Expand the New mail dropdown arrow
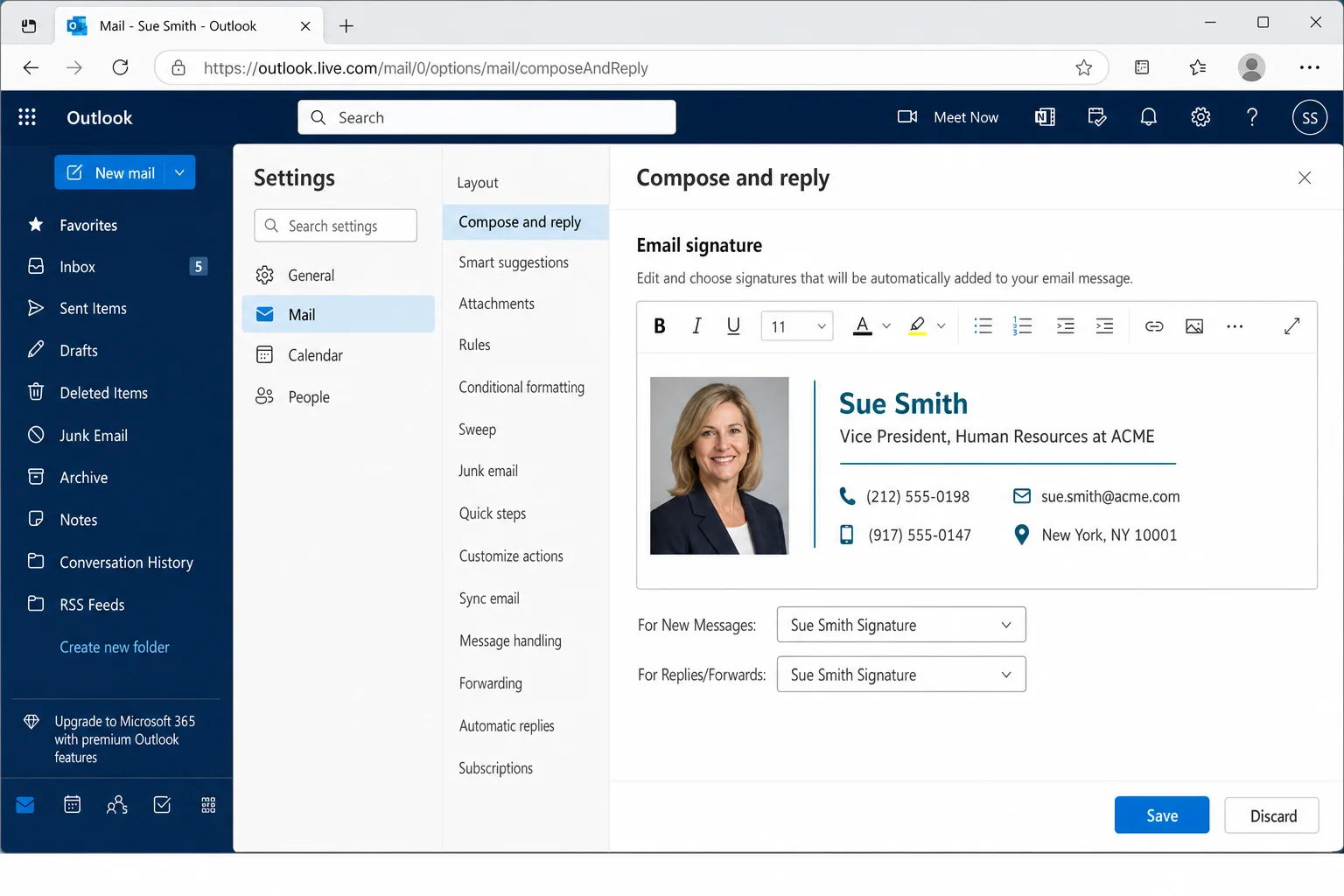The width and height of the screenshot is (1344, 896). pyautogui.click(x=180, y=172)
